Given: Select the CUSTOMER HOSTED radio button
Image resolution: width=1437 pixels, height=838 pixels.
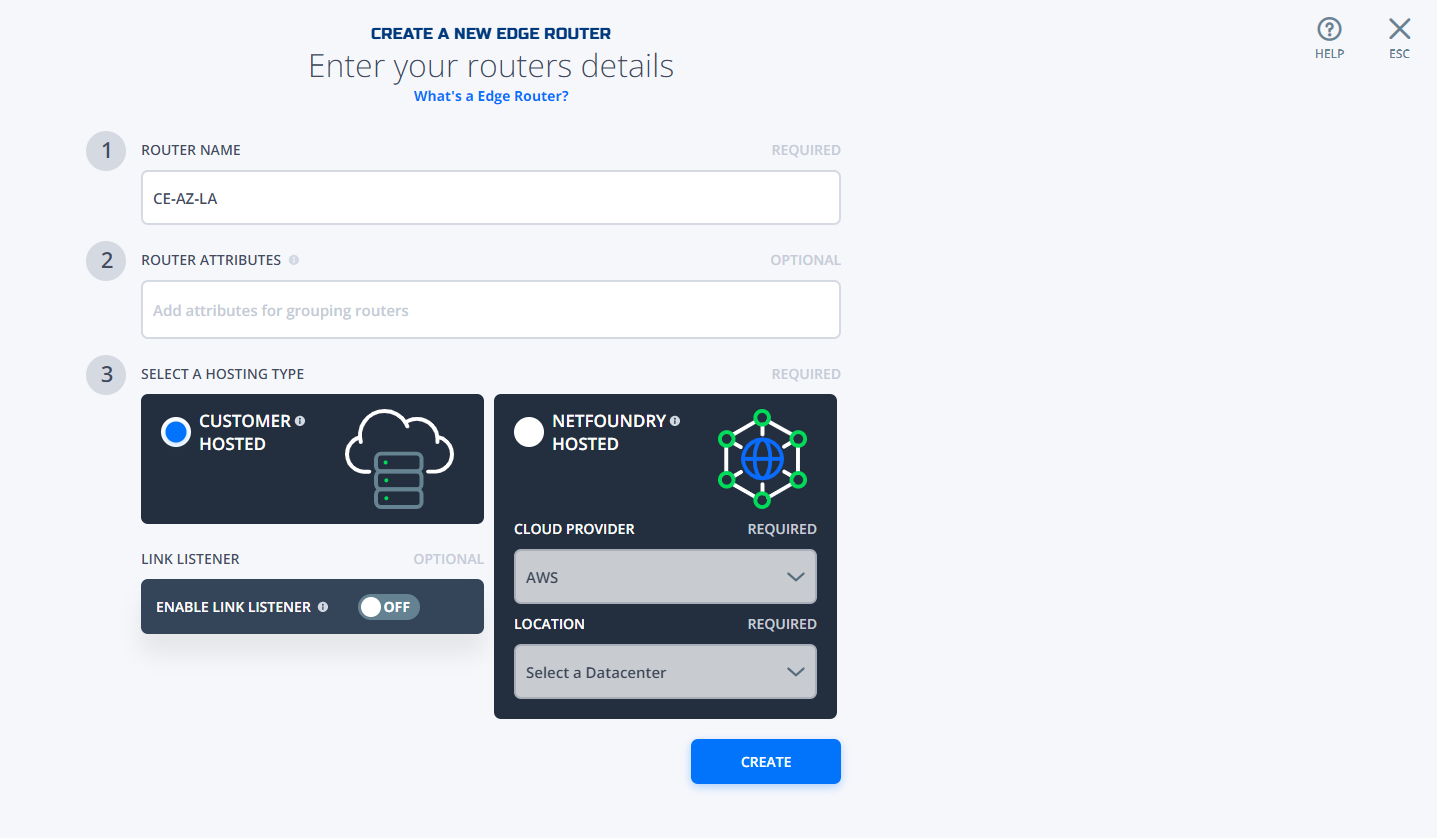Looking at the screenshot, I should tap(176, 432).
